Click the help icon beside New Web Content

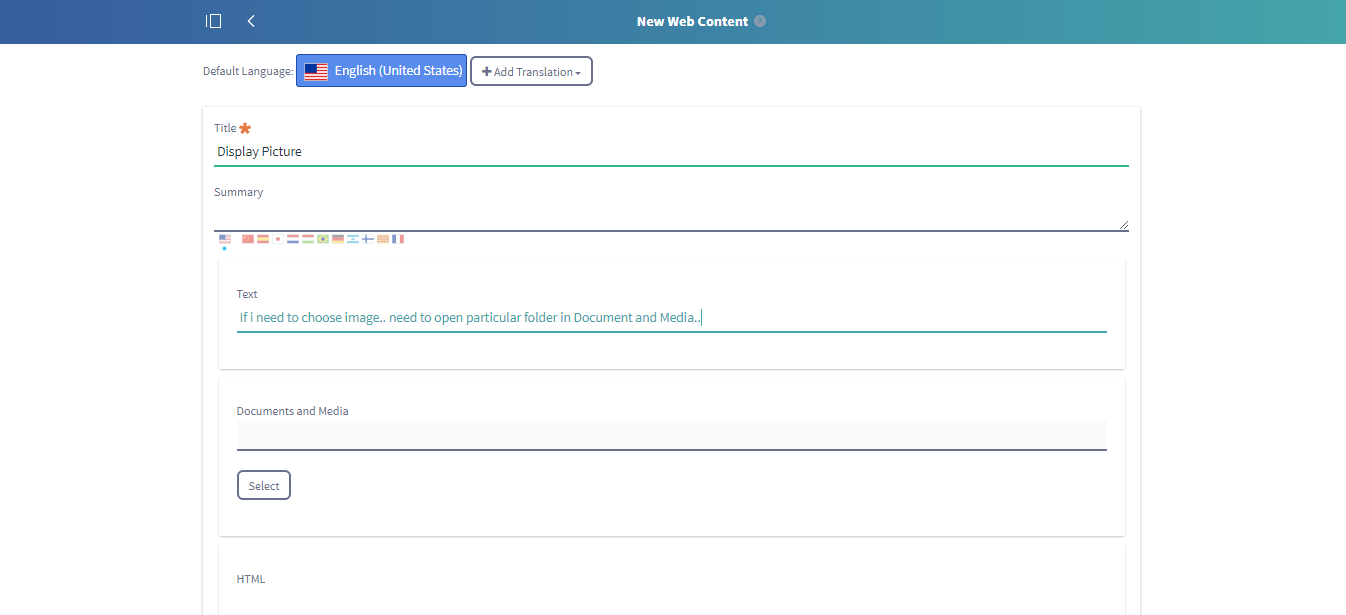coord(760,21)
